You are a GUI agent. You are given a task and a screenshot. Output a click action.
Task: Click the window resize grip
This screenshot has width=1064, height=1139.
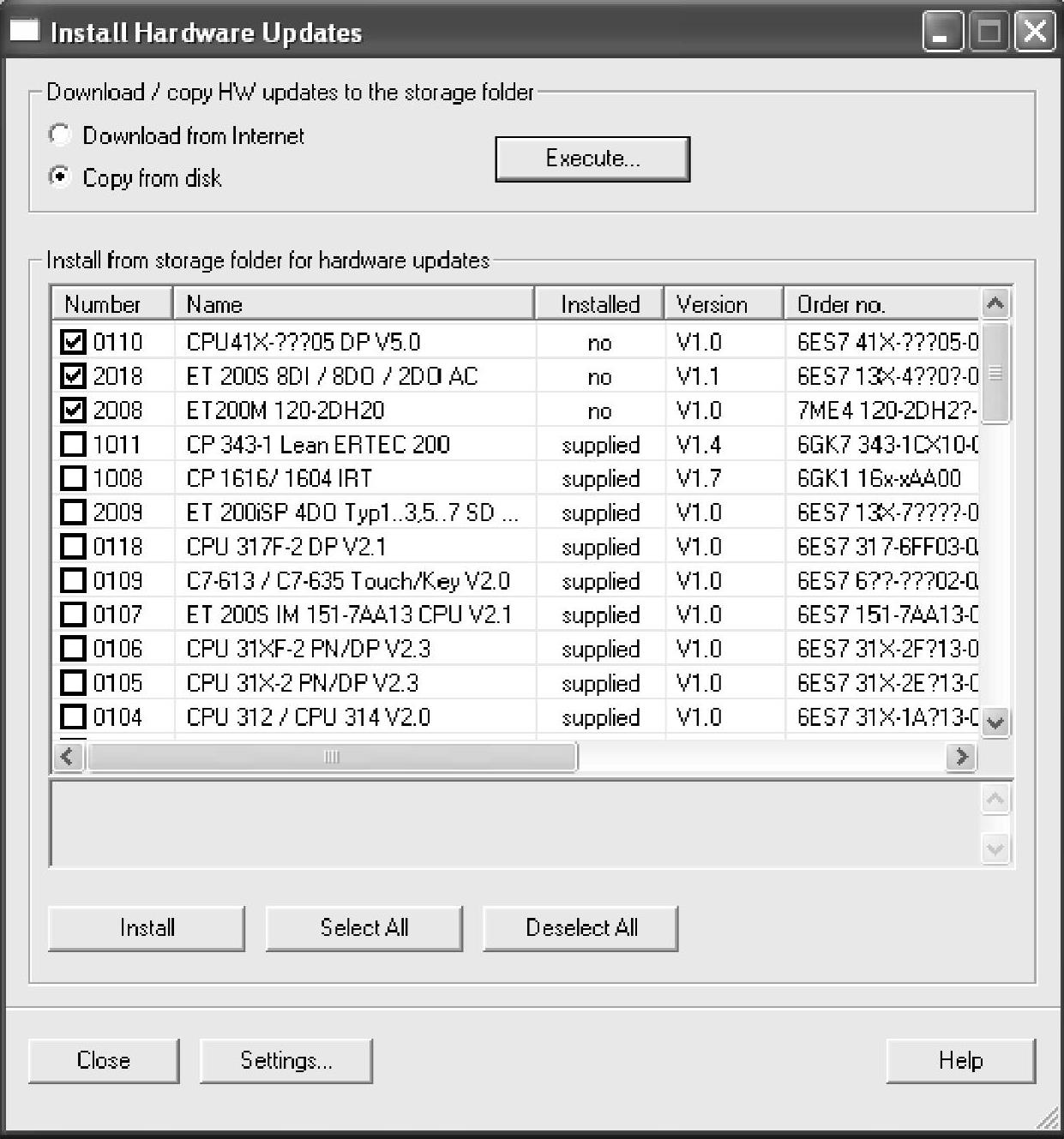click(x=1047, y=1118)
